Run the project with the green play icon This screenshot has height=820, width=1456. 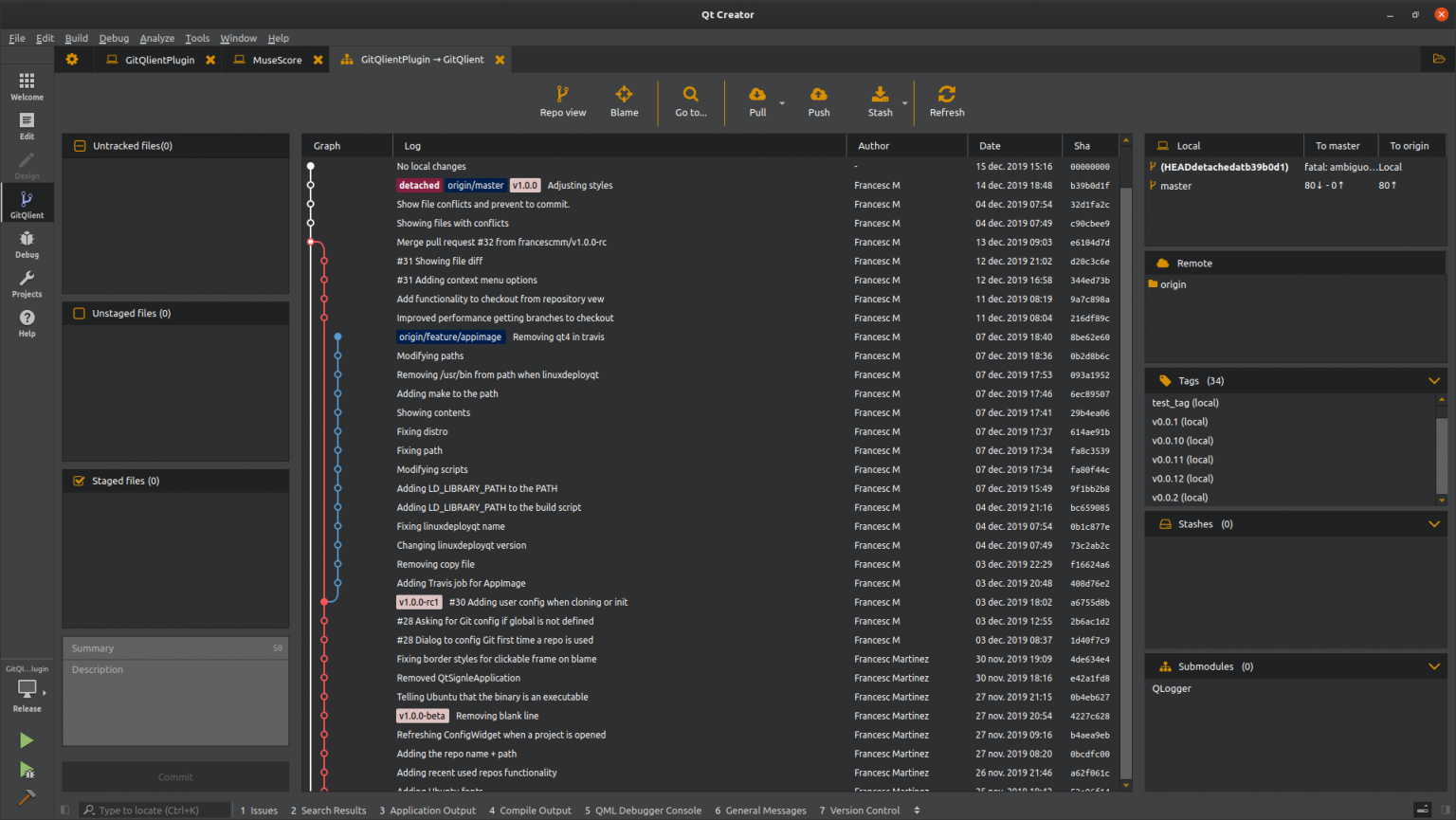(27, 740)
